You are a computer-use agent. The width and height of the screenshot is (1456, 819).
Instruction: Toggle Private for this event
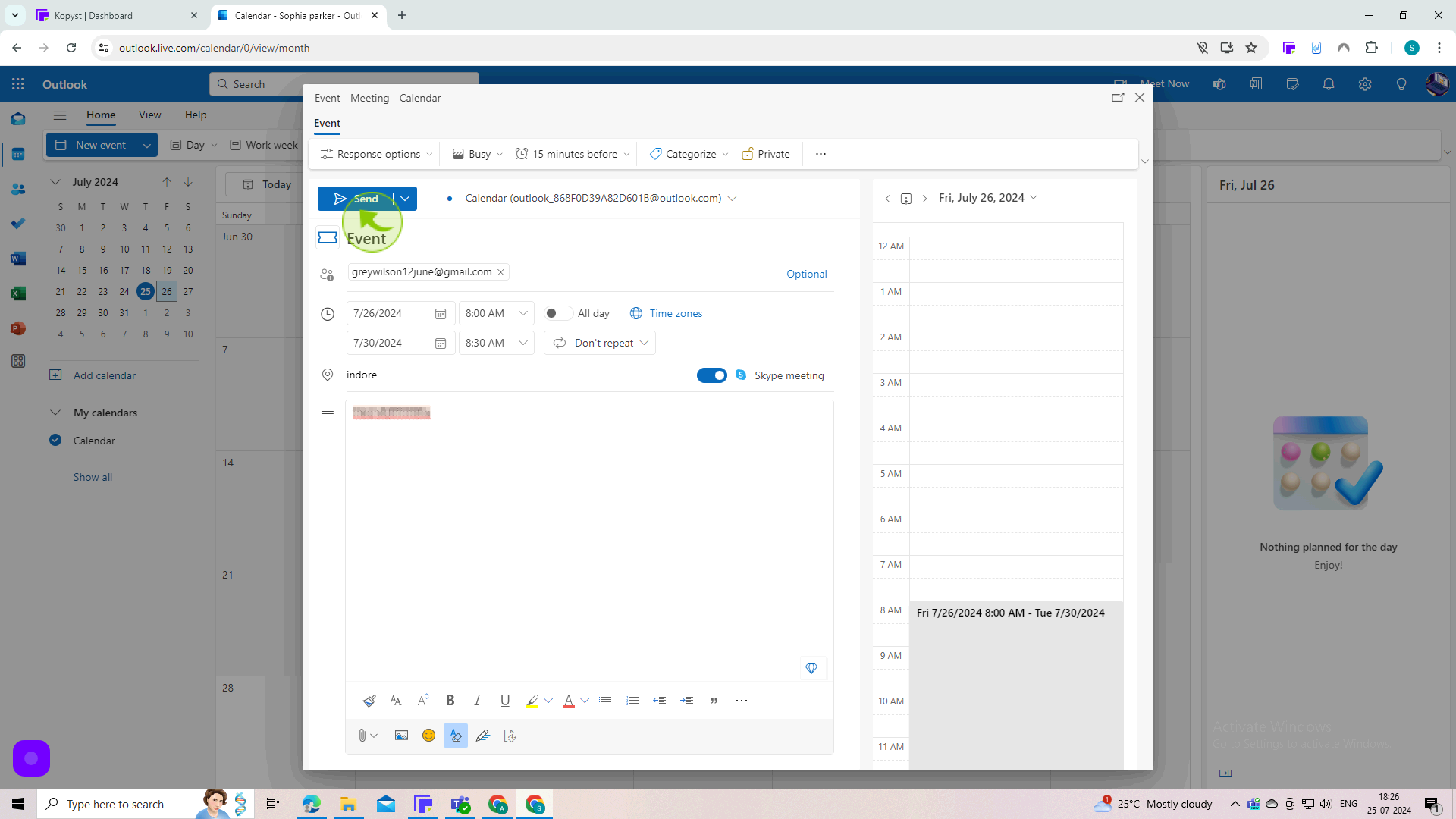[x=766, y=154]
